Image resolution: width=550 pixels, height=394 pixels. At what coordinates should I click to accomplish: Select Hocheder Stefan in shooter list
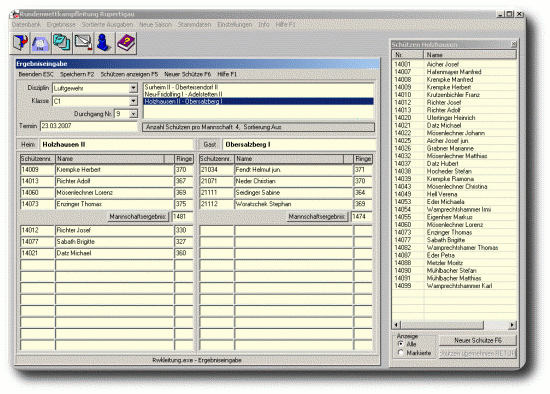pos(454,171)
